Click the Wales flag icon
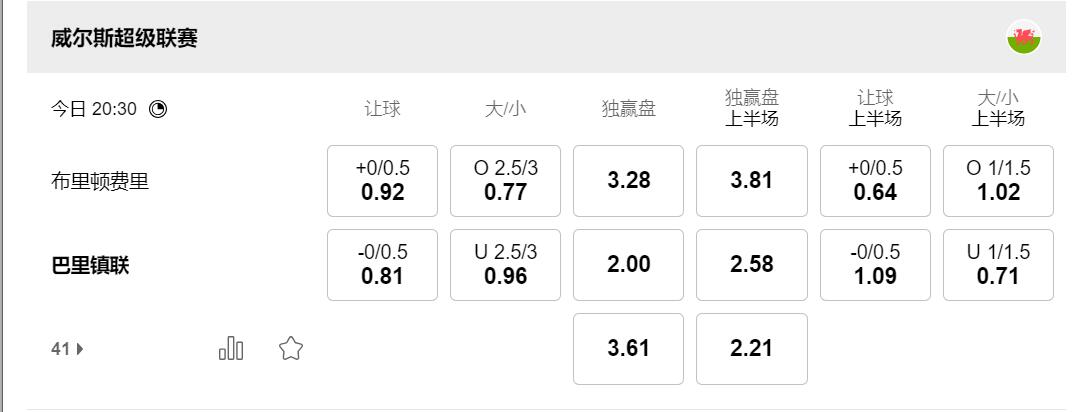 pos(1024,38)
